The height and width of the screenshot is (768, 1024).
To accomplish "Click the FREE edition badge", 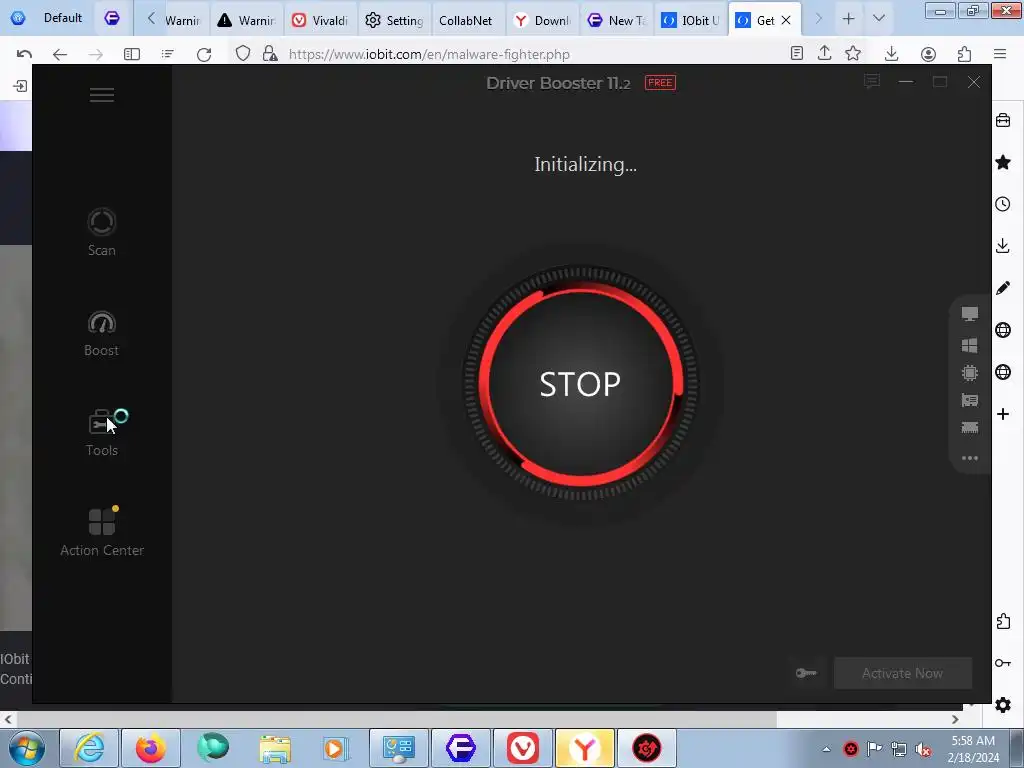I will click(660, 82).
